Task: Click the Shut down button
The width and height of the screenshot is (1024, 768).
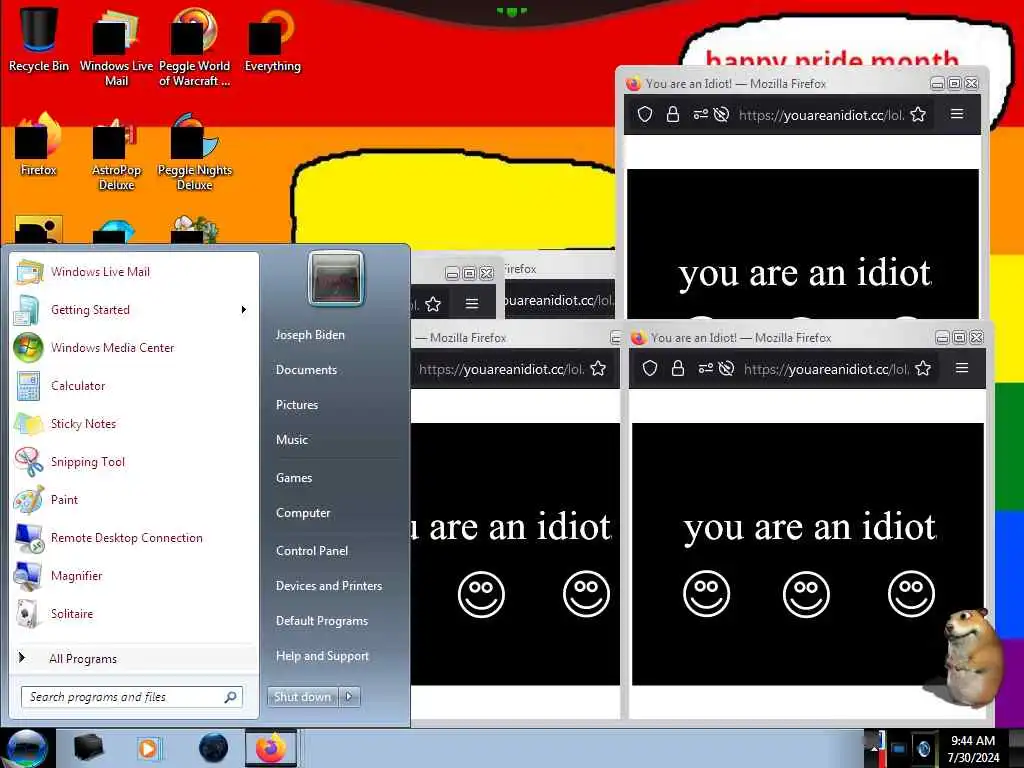Action: (302, 697)
